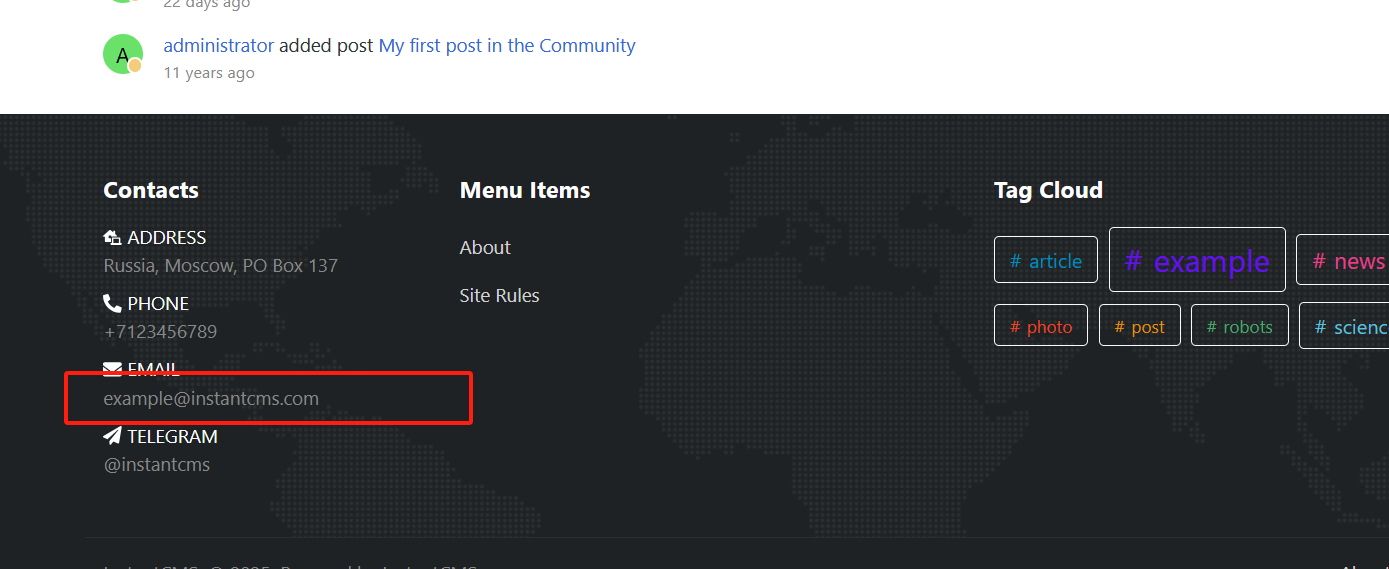Screen dimensions: 1389x569
Task: Pick the #post tag
Action: (x=1140, y=326)
